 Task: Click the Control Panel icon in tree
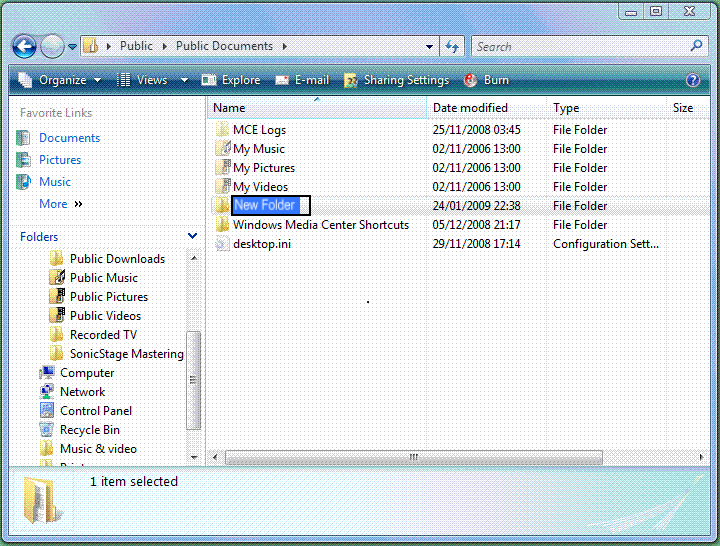[x=47, y=411]
